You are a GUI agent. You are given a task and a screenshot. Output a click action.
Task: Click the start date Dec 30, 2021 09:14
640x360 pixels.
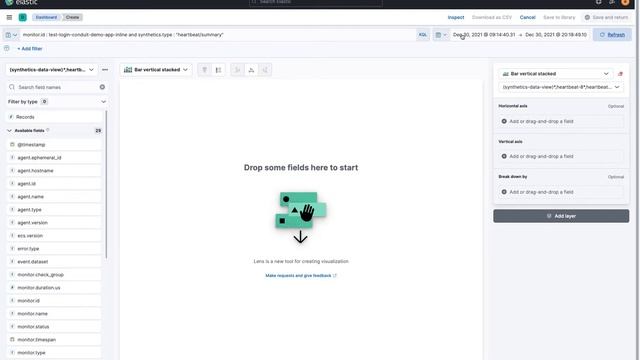point(484,35)
